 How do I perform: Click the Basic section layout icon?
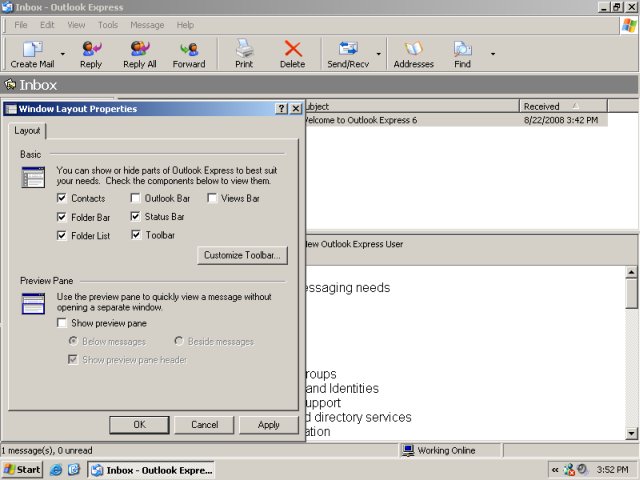pyautogui.click(x=33, y=178)
